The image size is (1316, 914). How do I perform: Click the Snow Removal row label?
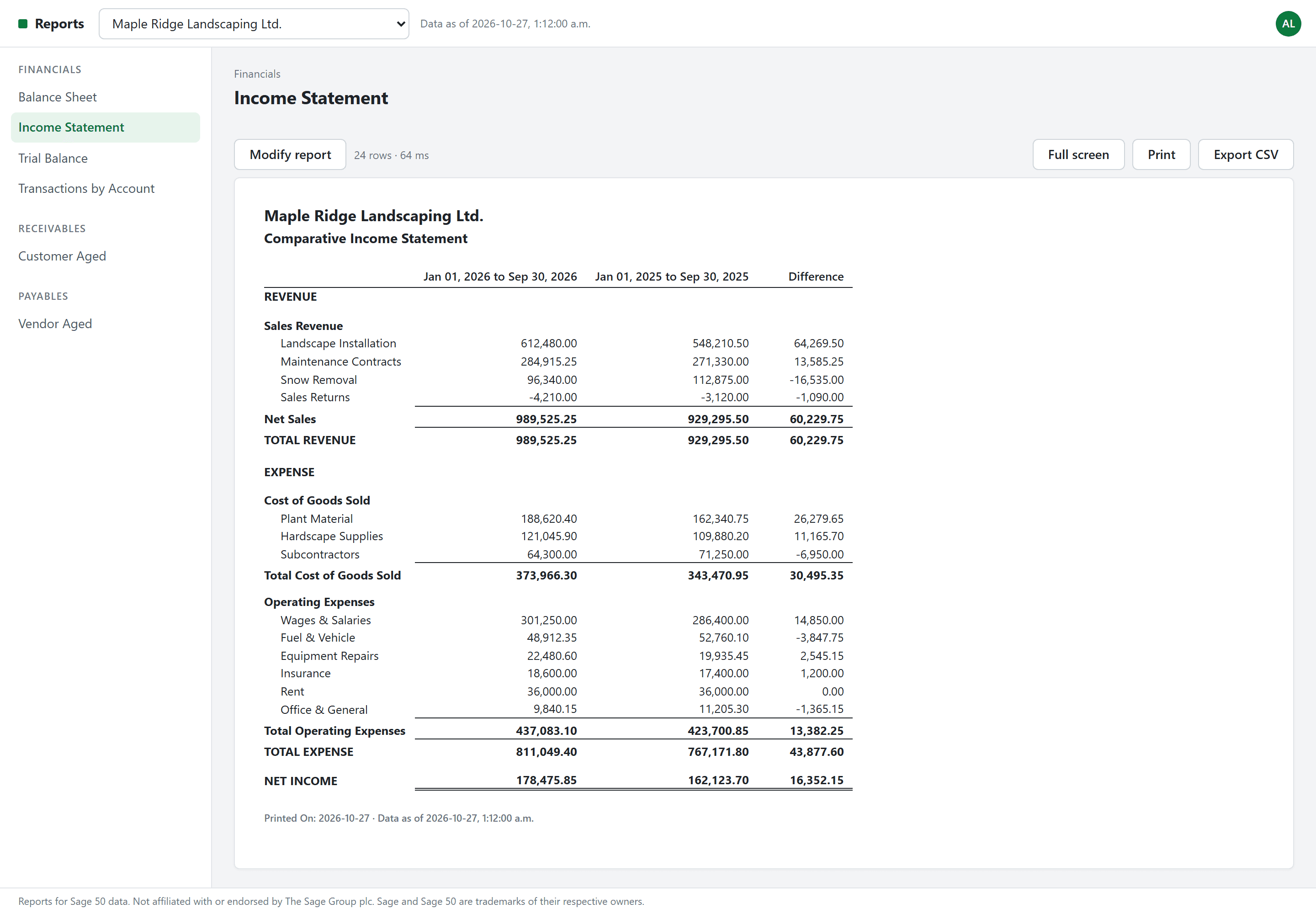[x=318, y=380]
